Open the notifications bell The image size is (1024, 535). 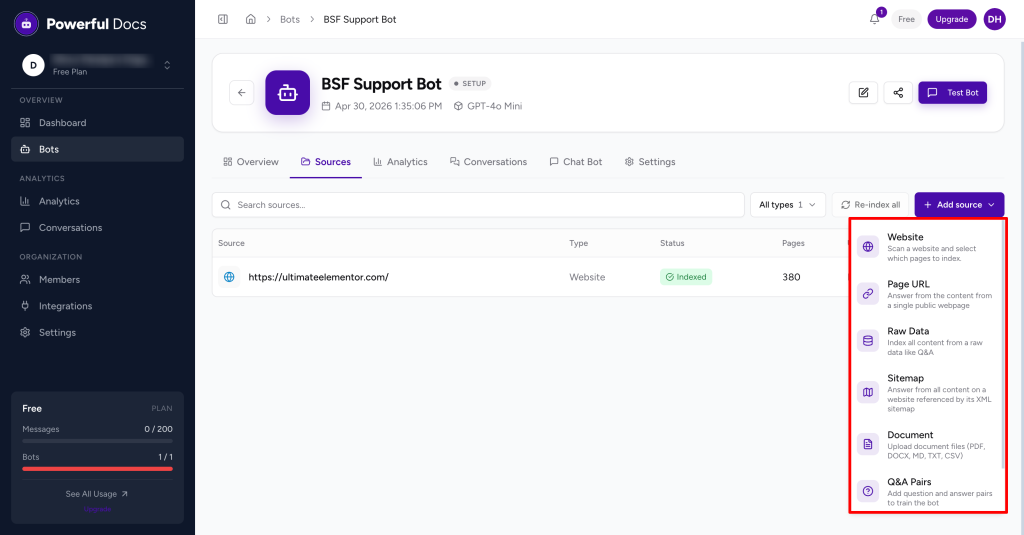pos(874,19)
